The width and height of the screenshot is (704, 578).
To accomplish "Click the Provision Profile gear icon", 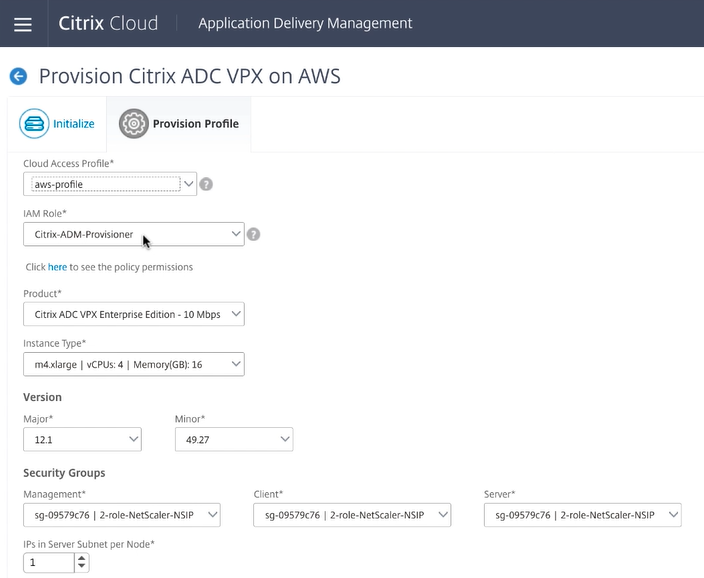I will coord(133,124).
